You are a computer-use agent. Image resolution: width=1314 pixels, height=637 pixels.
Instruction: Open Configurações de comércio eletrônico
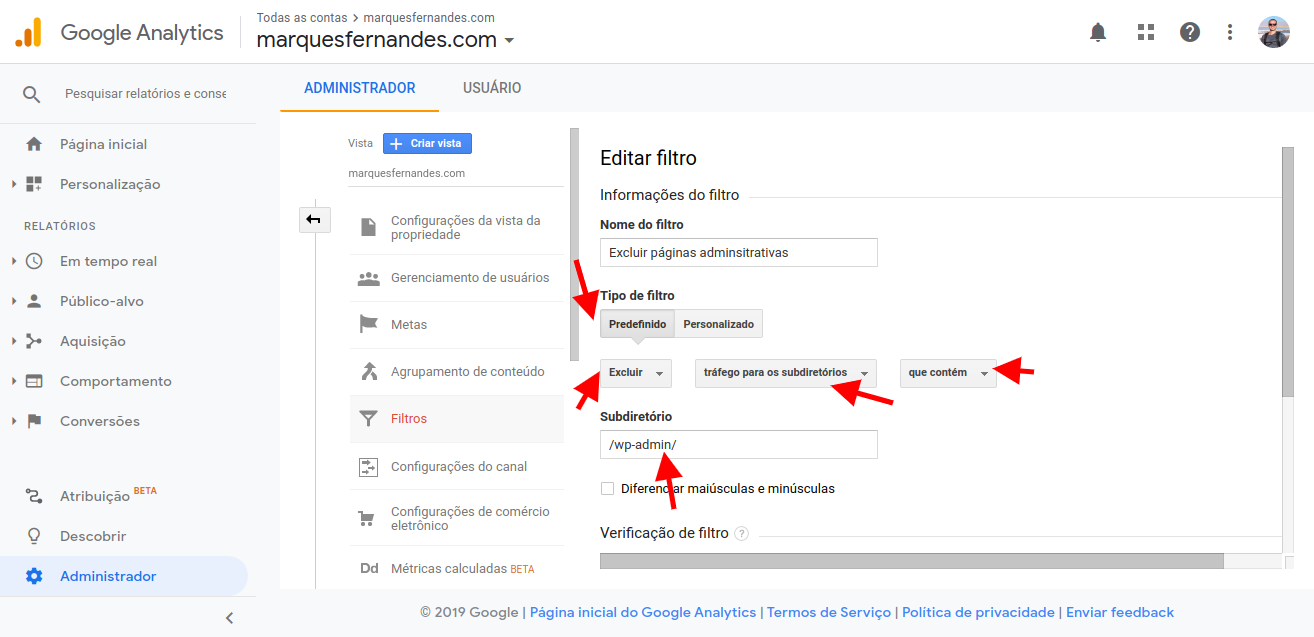pos(470,519)
